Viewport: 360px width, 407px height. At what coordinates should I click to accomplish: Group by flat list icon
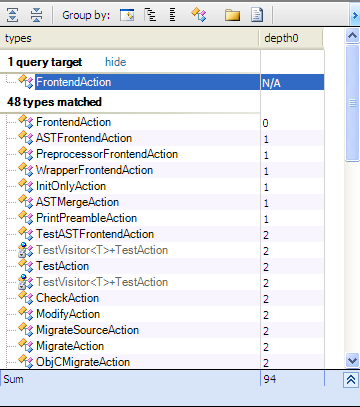point(172,15)
